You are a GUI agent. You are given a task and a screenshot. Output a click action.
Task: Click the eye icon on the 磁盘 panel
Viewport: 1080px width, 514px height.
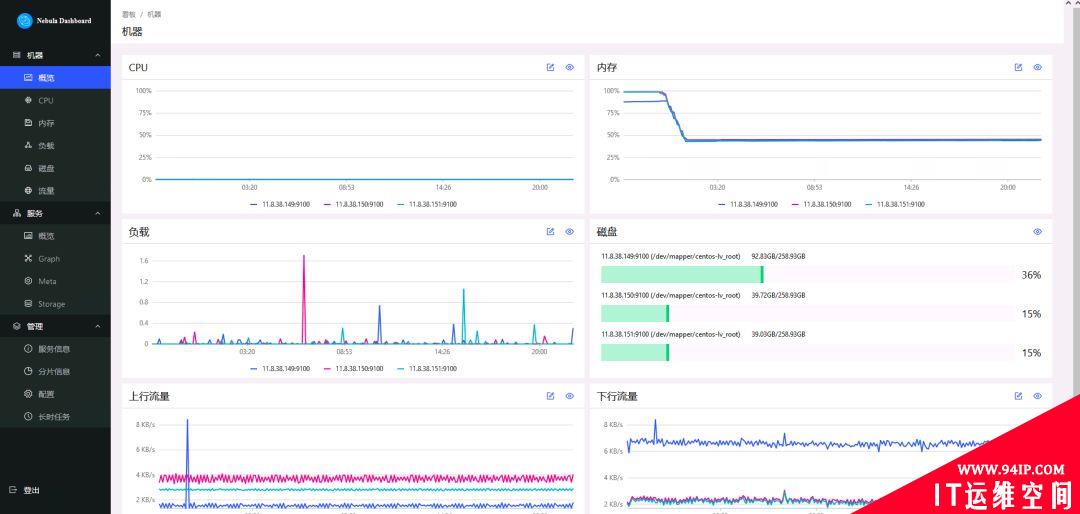click(x=1038, y=232)
